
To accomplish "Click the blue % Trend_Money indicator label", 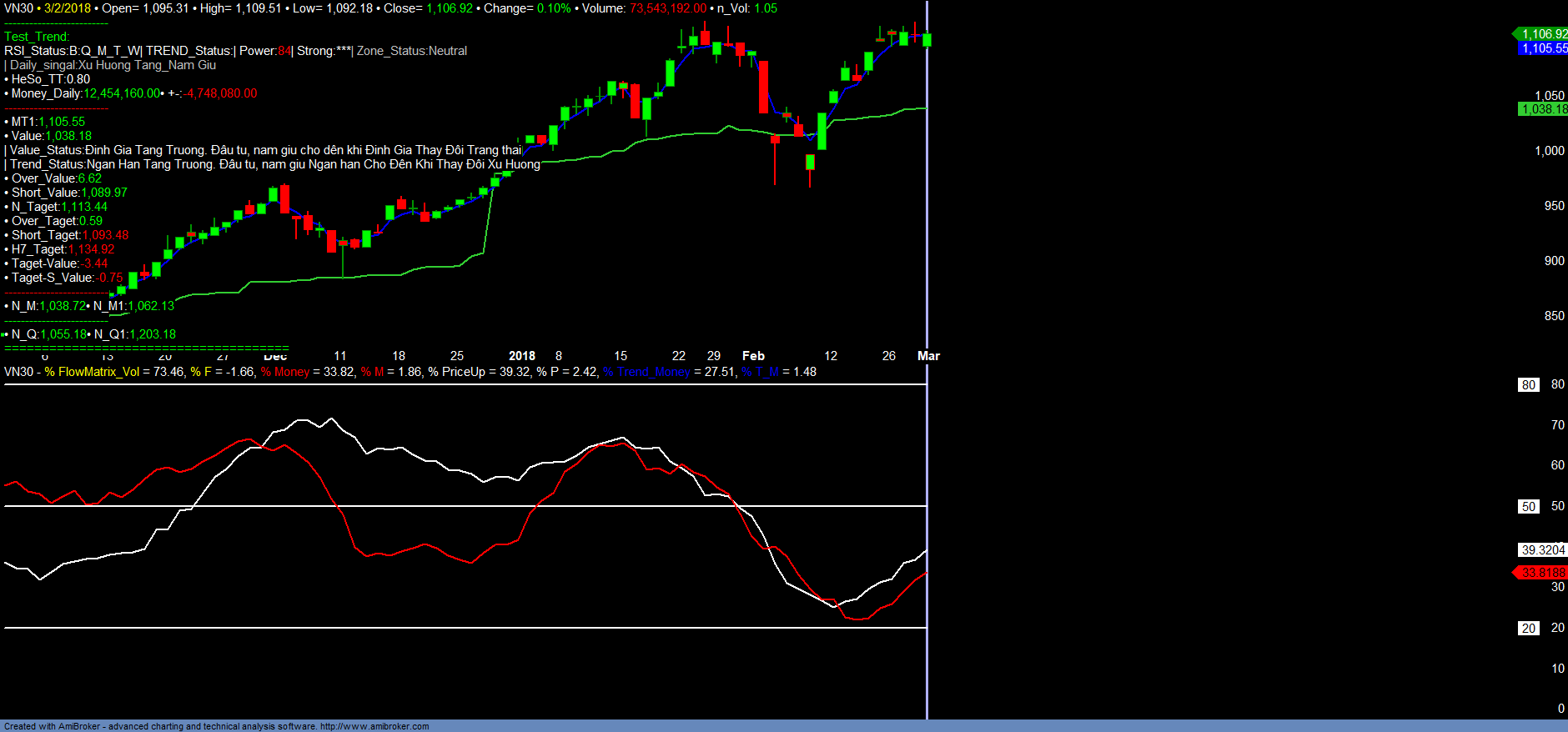I will 646,372.
